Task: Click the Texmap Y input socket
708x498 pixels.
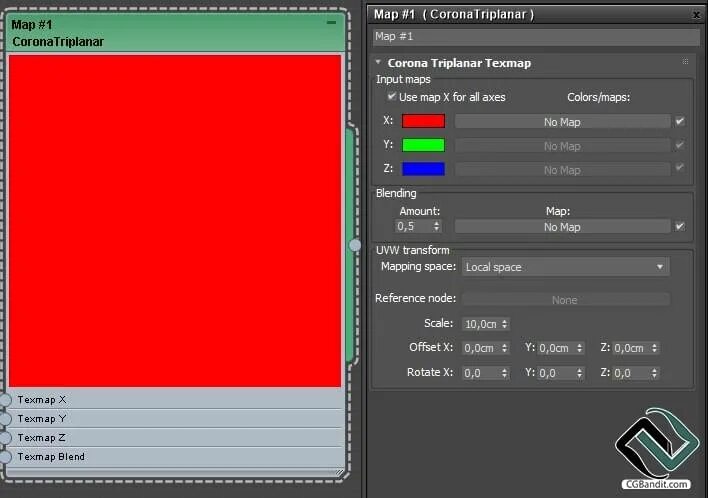Action: [x=5, y=419]
